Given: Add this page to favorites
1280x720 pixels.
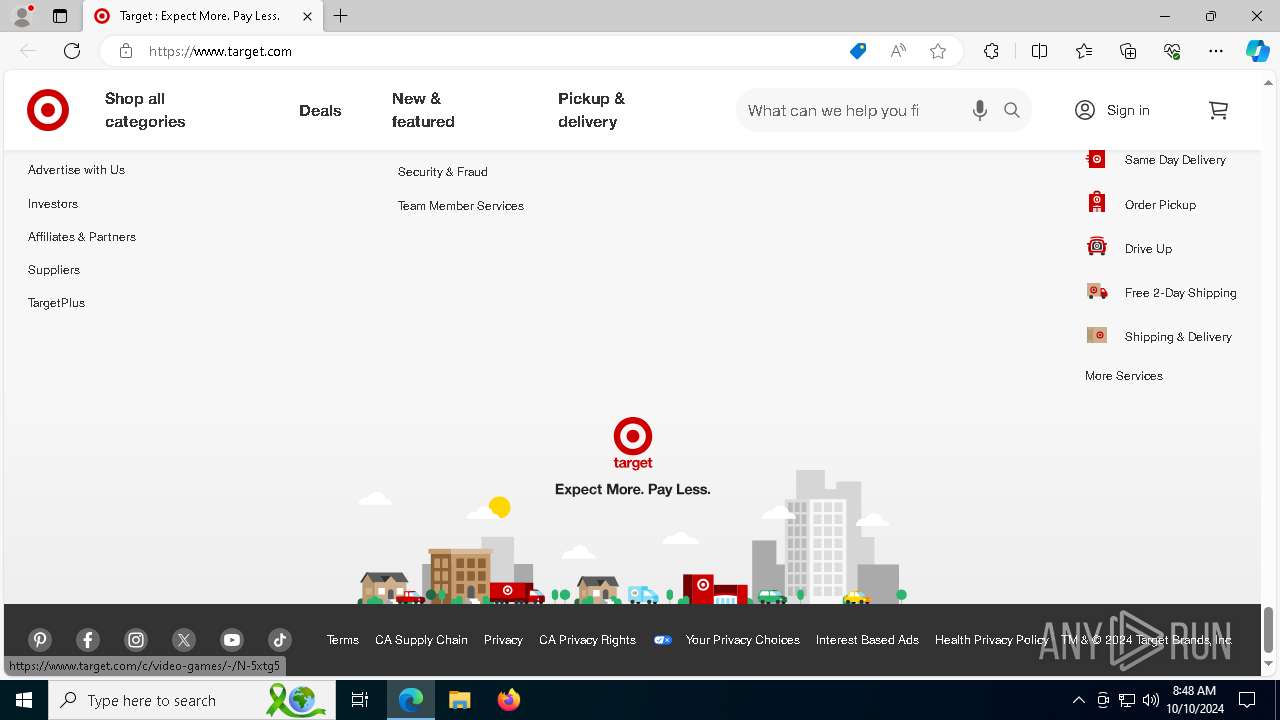Looking at the screenshot, I should click(x=938, y=51).
